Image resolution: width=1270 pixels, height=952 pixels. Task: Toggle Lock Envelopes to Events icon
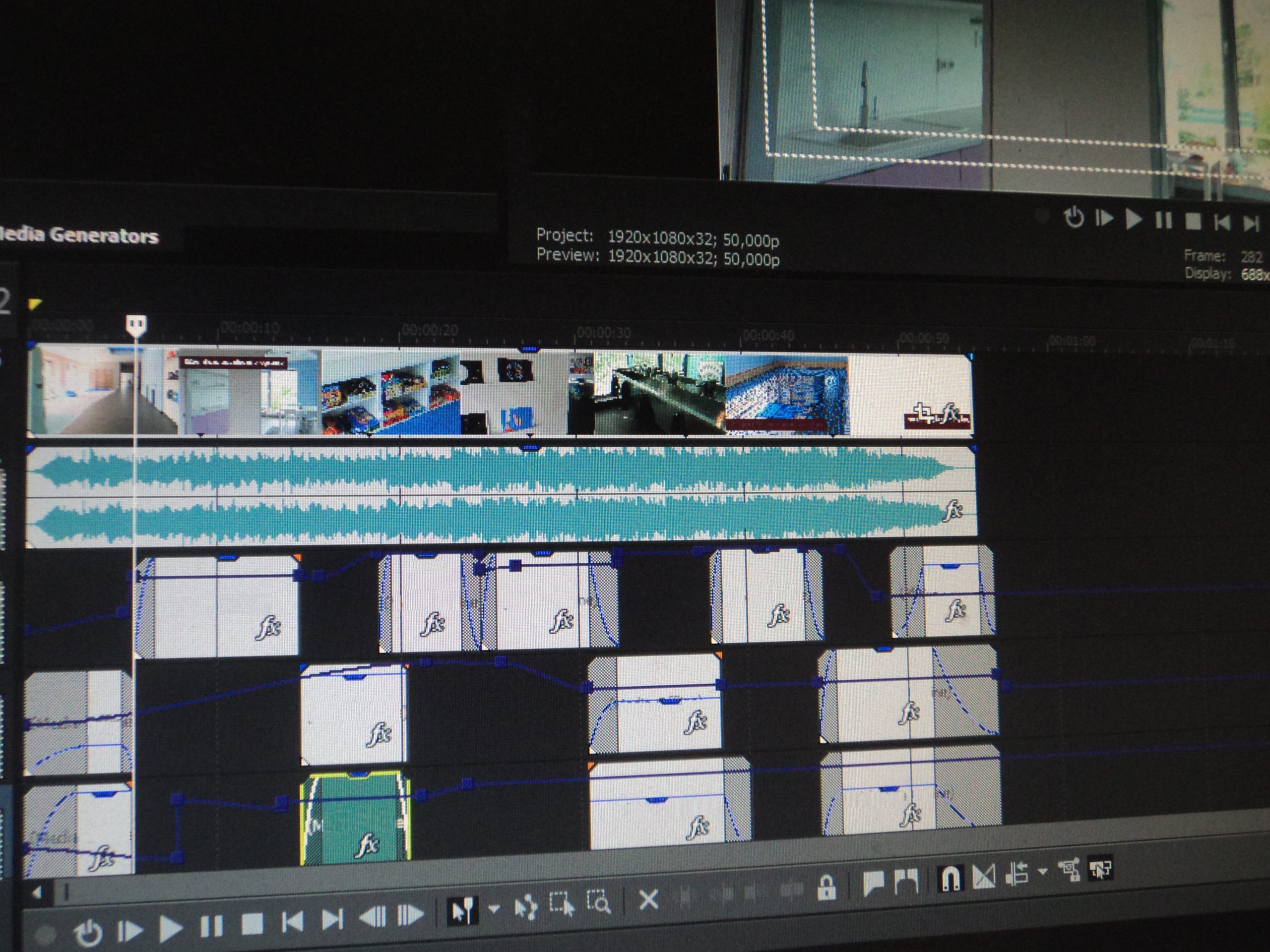coord(1070,870)
